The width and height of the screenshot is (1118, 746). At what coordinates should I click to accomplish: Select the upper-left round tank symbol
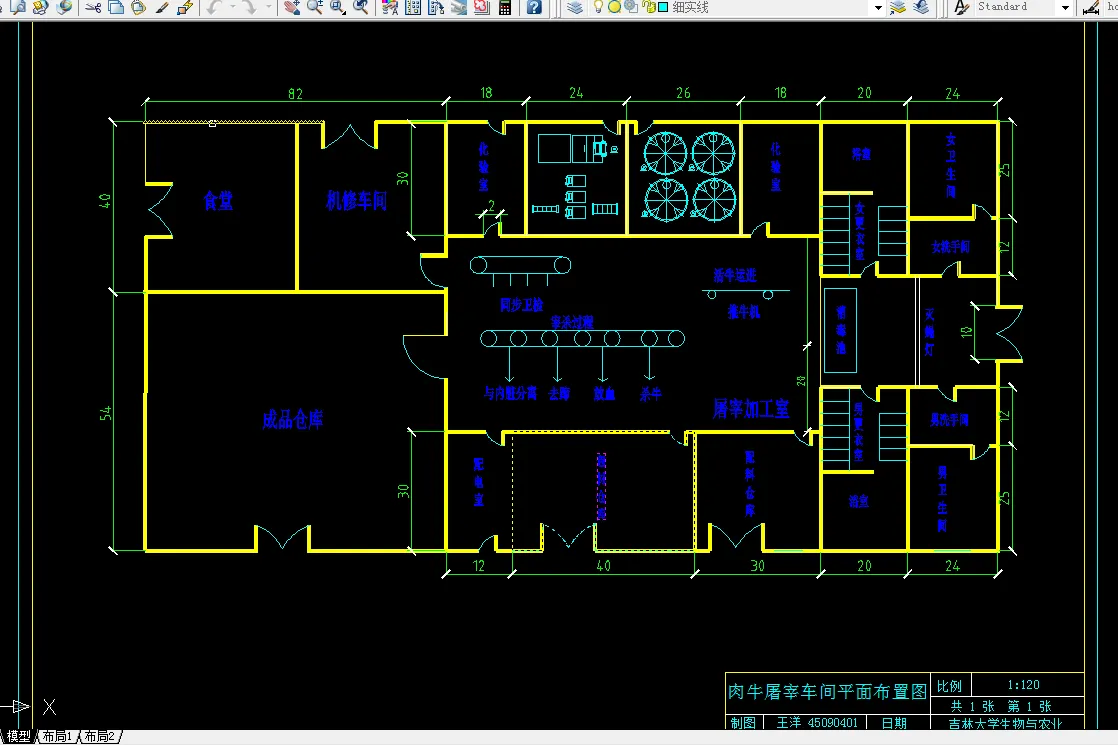tap(665, 153)
